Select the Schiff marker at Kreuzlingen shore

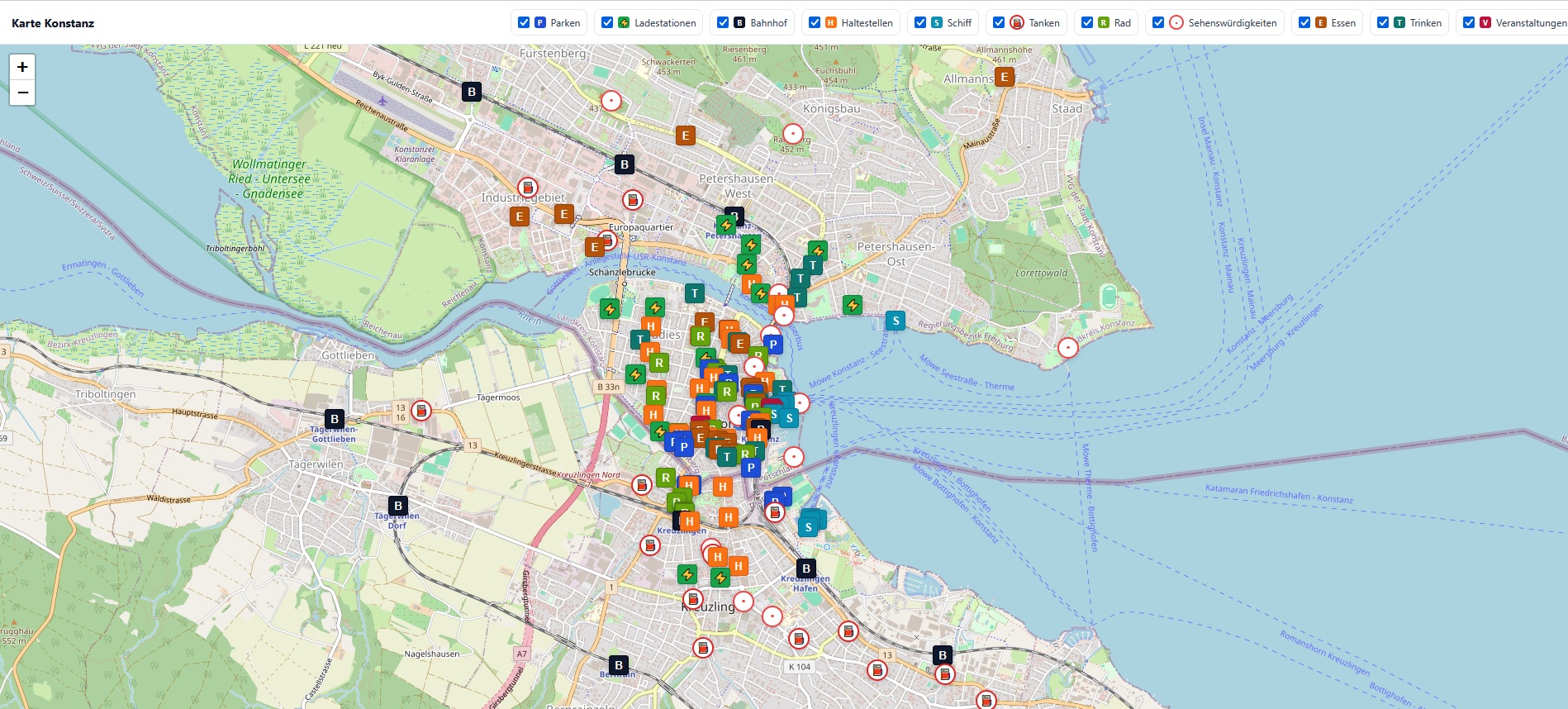pos(809,527)
